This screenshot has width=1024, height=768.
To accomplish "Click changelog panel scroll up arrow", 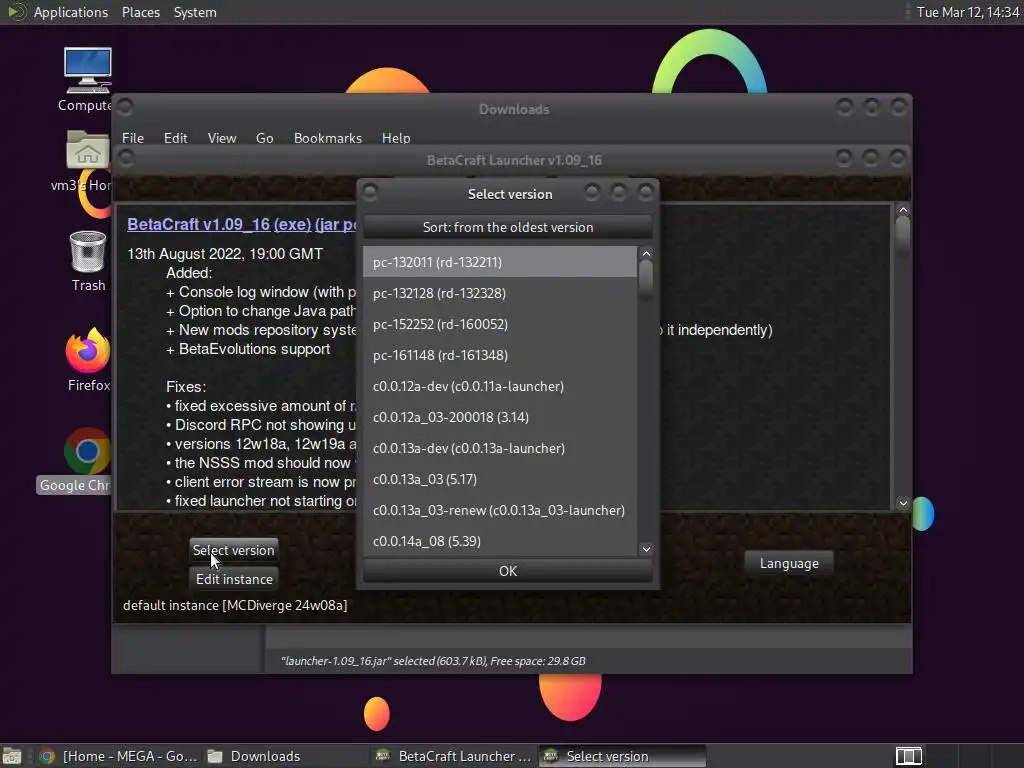I will [903, 210].
